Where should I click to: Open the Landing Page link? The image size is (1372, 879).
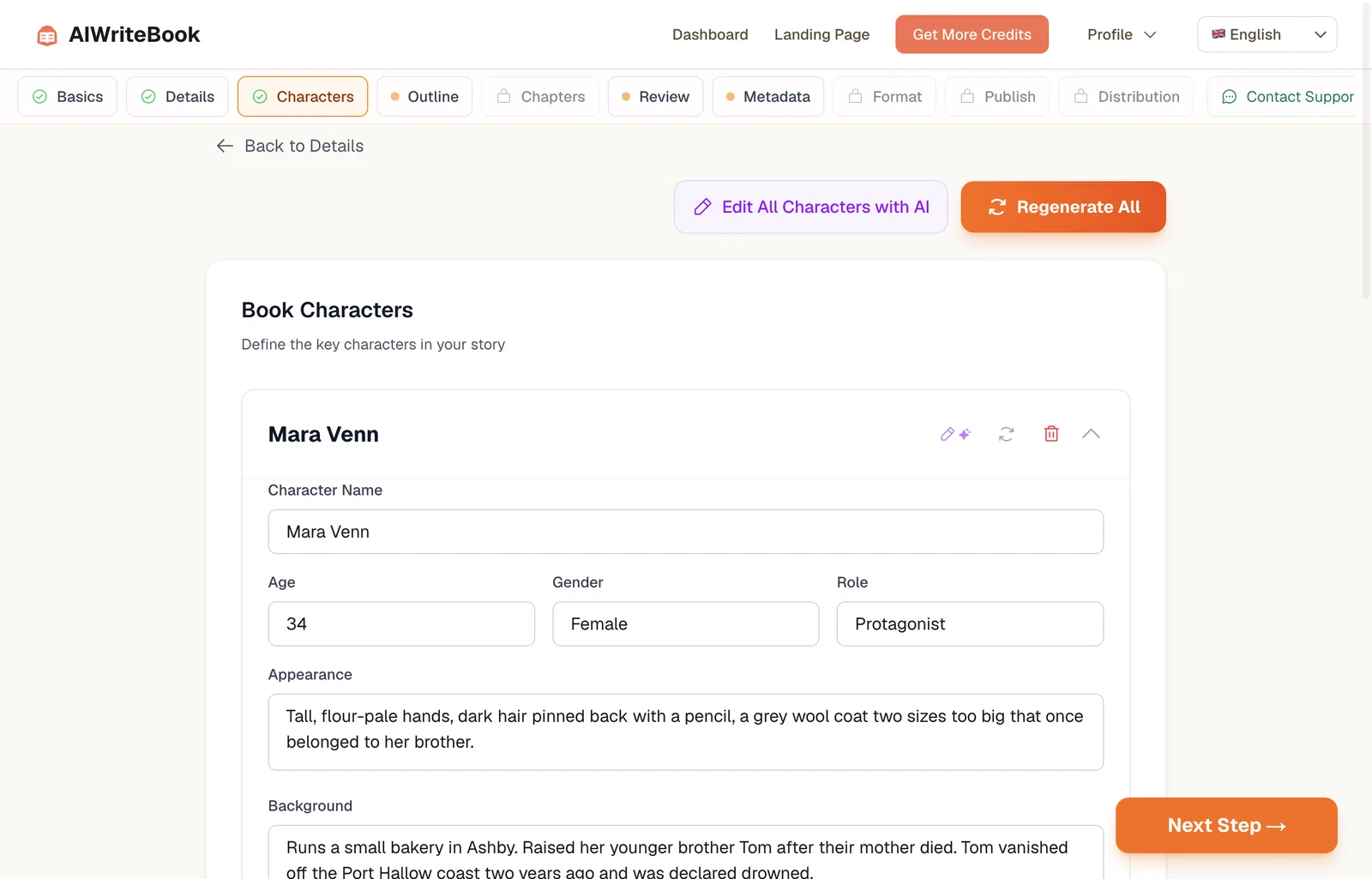tap(821, 34)
